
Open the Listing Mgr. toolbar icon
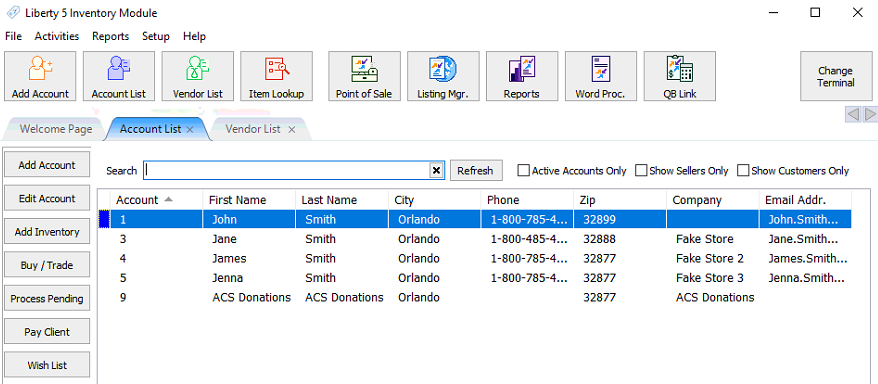443,76
